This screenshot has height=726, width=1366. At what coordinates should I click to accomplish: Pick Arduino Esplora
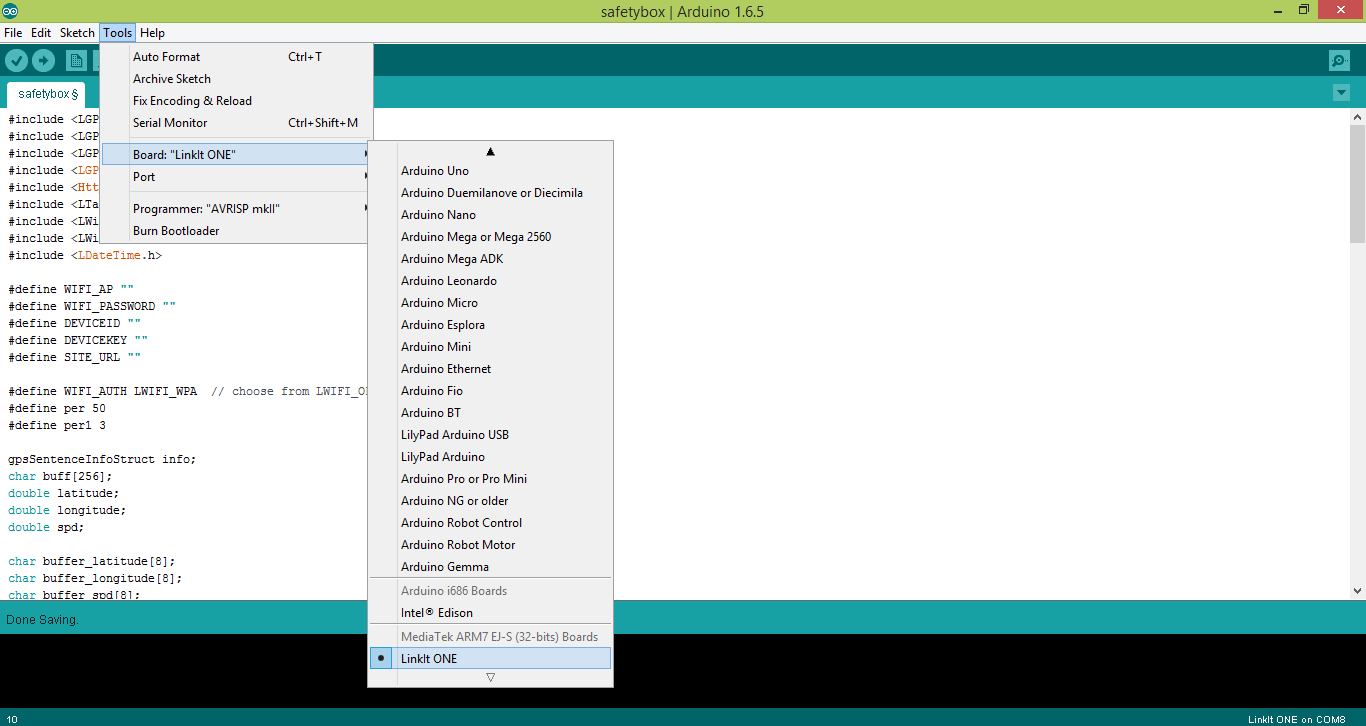[490, 325]
